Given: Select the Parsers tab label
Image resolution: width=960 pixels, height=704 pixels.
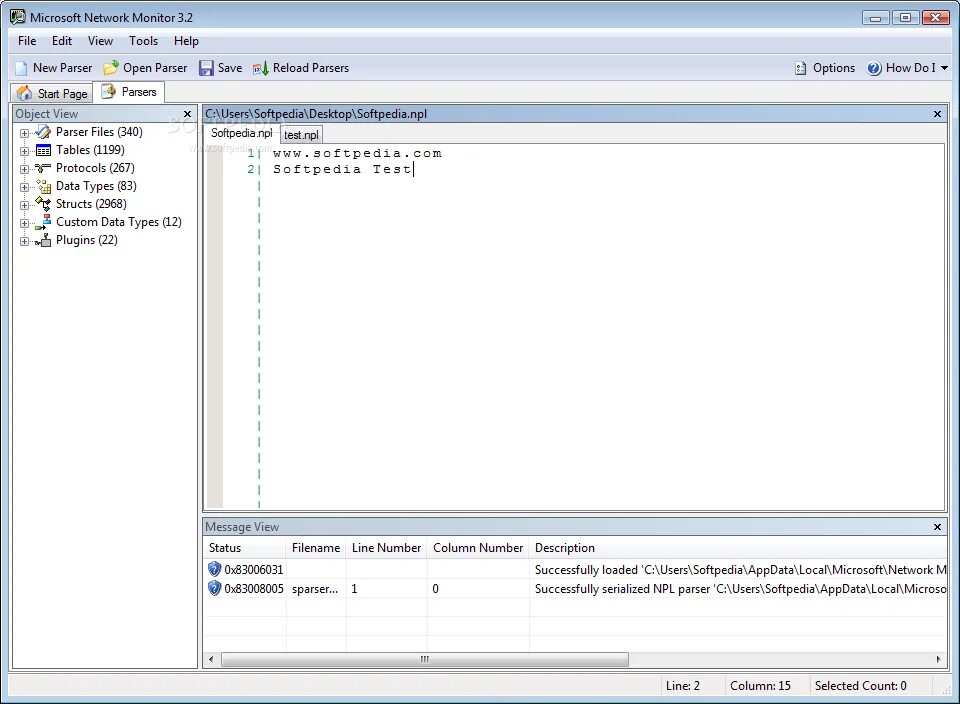Looking at the screenshot, I should coord(139,92).
